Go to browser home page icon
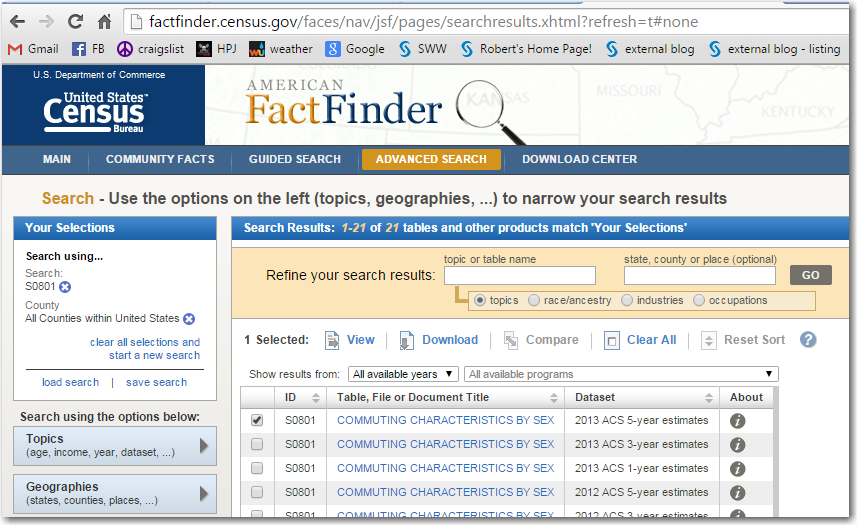The height and width of the screenshot is (525, 857). click(x=104, y=21)
